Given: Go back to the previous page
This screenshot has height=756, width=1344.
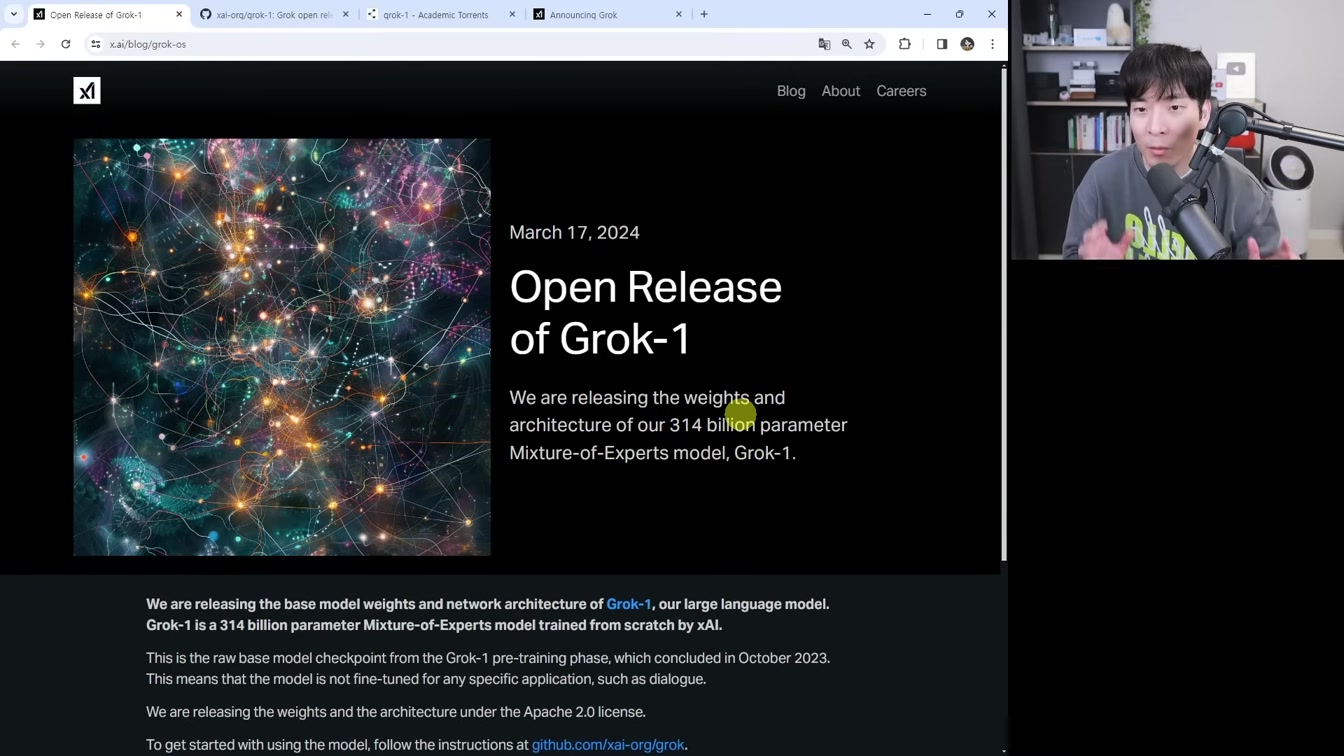Looking at the screenshot, I should [x=16, y=44].
